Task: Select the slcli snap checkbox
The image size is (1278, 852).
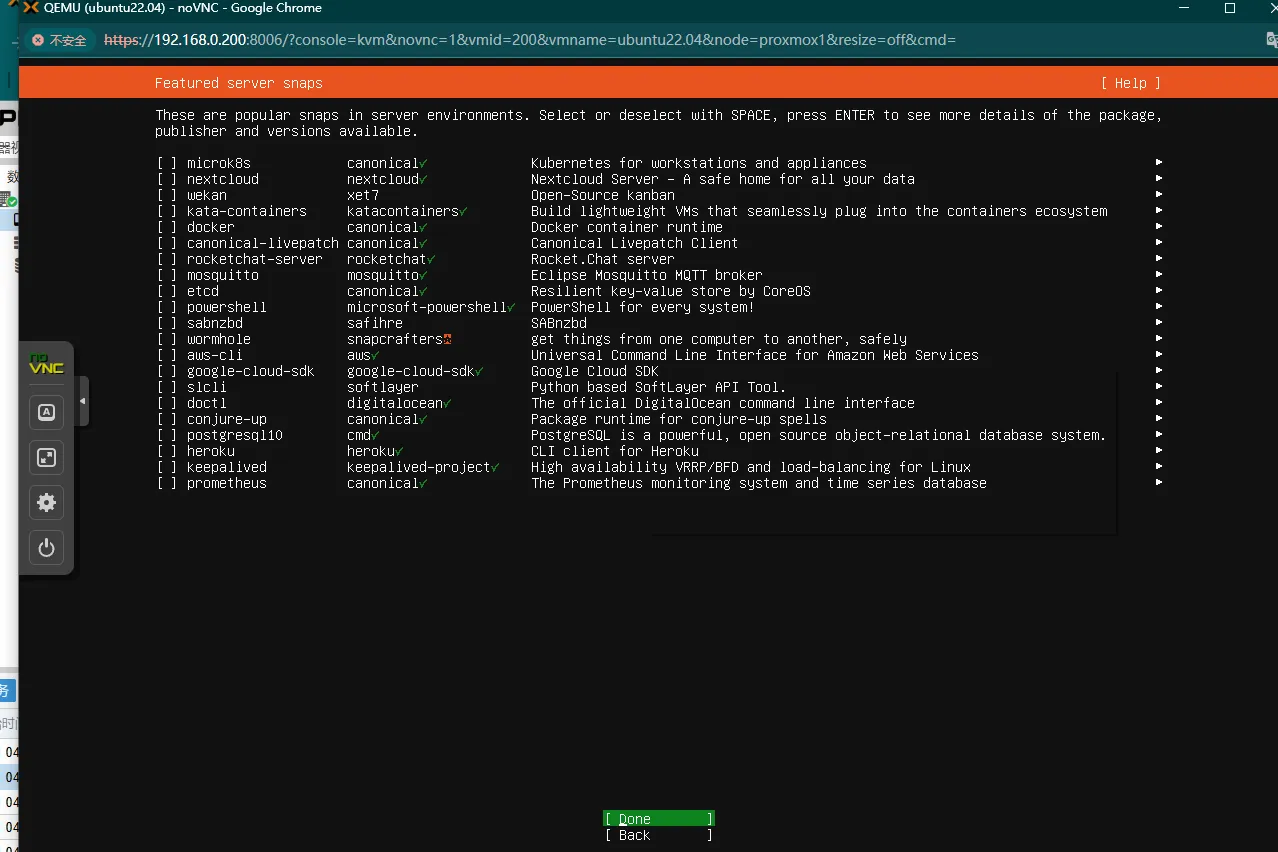Action: [167, 387]
